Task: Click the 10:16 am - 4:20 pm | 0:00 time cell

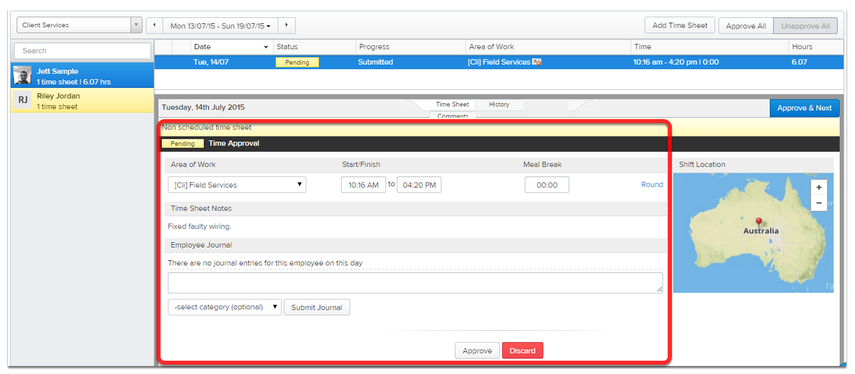Action: tap(676, 62)
